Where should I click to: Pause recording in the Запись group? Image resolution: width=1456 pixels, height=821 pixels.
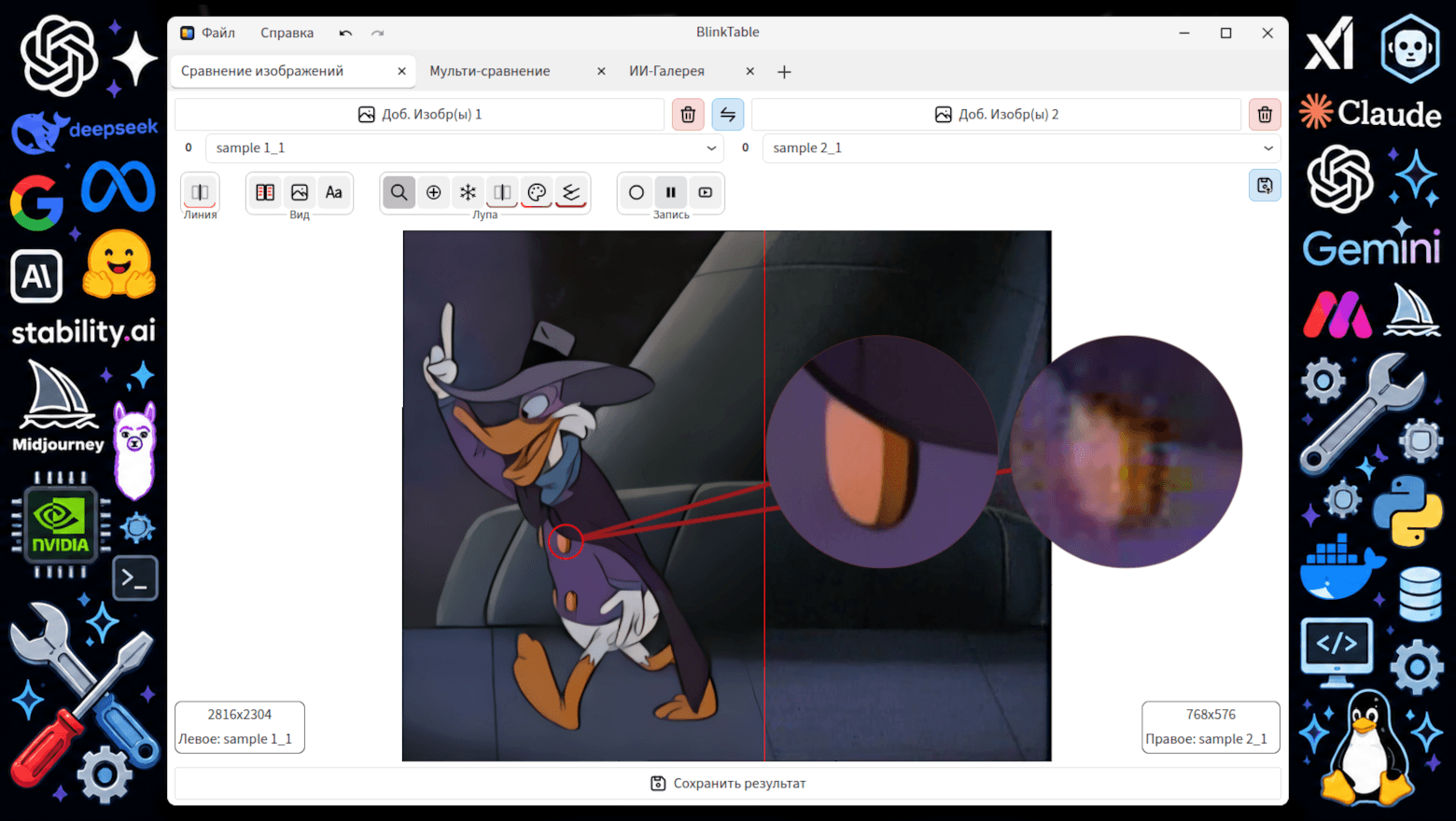coord(671,192)
